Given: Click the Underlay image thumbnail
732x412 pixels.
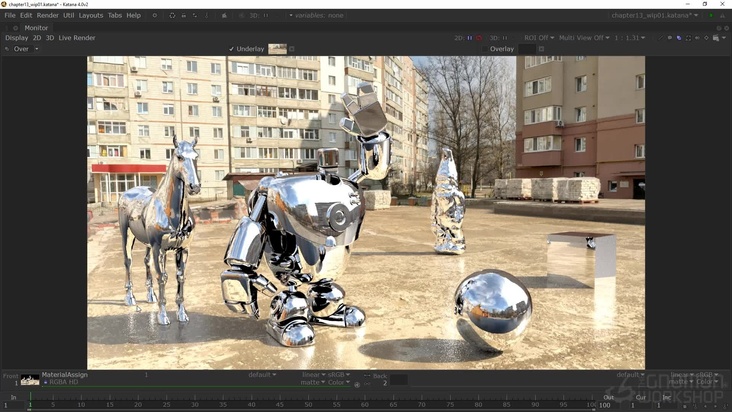Looking at the screenshot, I should [x=277, y=49].
